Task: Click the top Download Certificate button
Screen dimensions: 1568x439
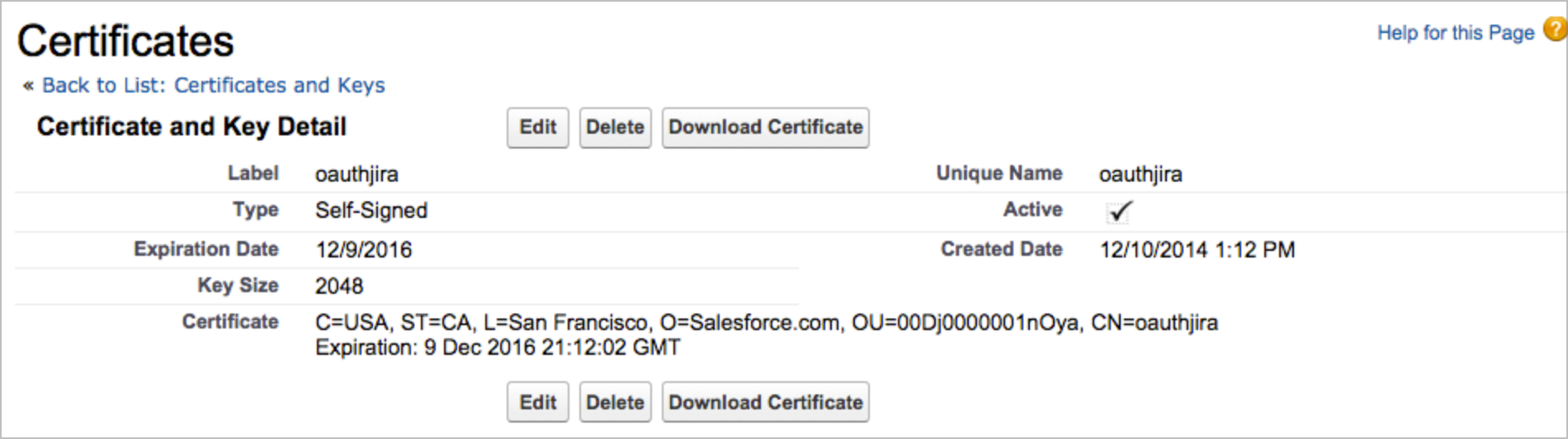Action: 765,128
